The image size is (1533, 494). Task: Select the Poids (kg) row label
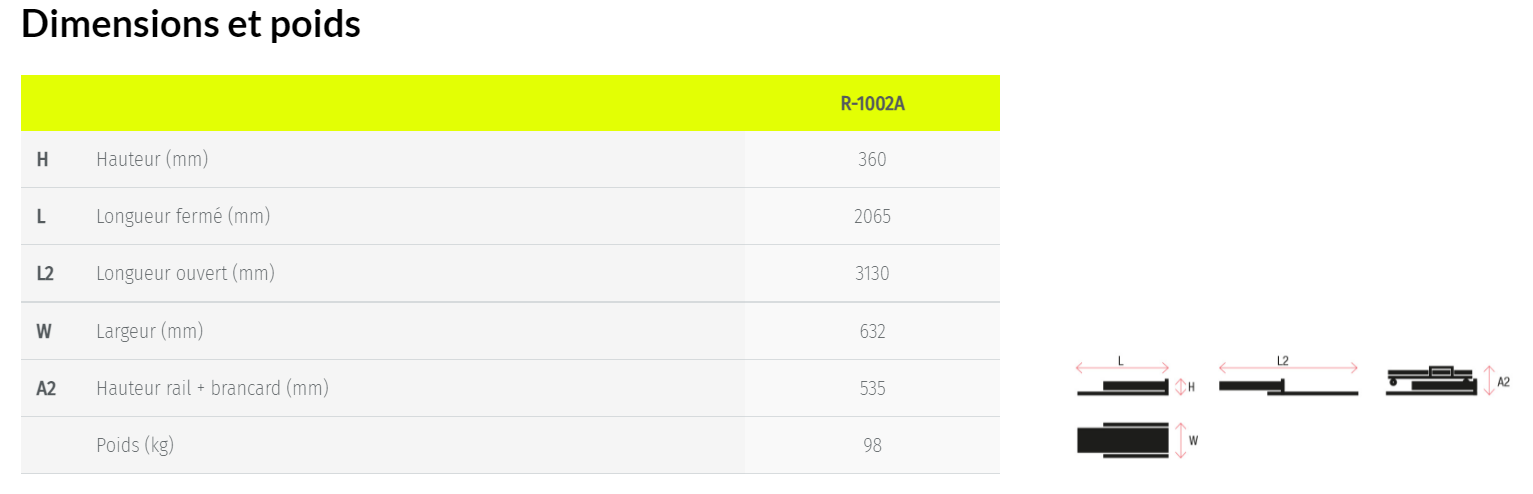coord(135,445)
